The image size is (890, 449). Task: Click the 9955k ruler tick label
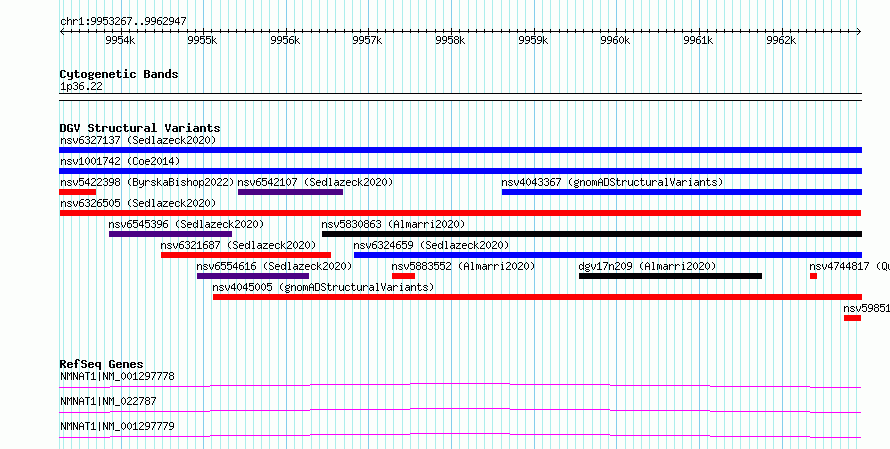click(203, 40)
